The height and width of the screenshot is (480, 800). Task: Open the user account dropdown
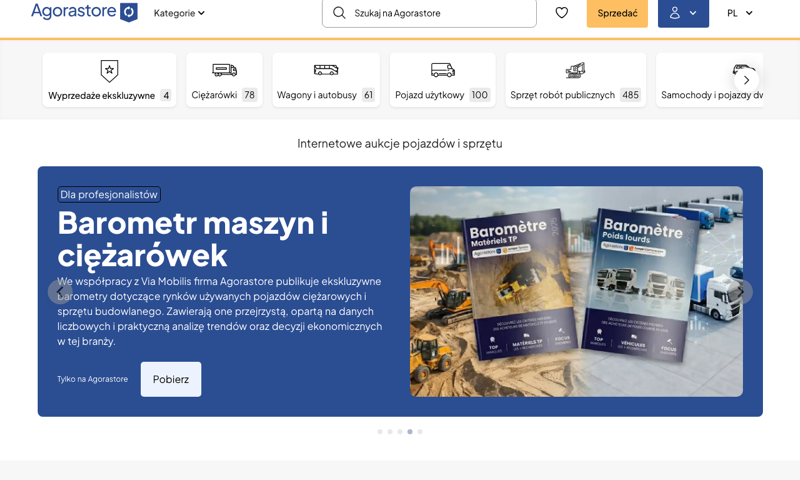[683, 13]
